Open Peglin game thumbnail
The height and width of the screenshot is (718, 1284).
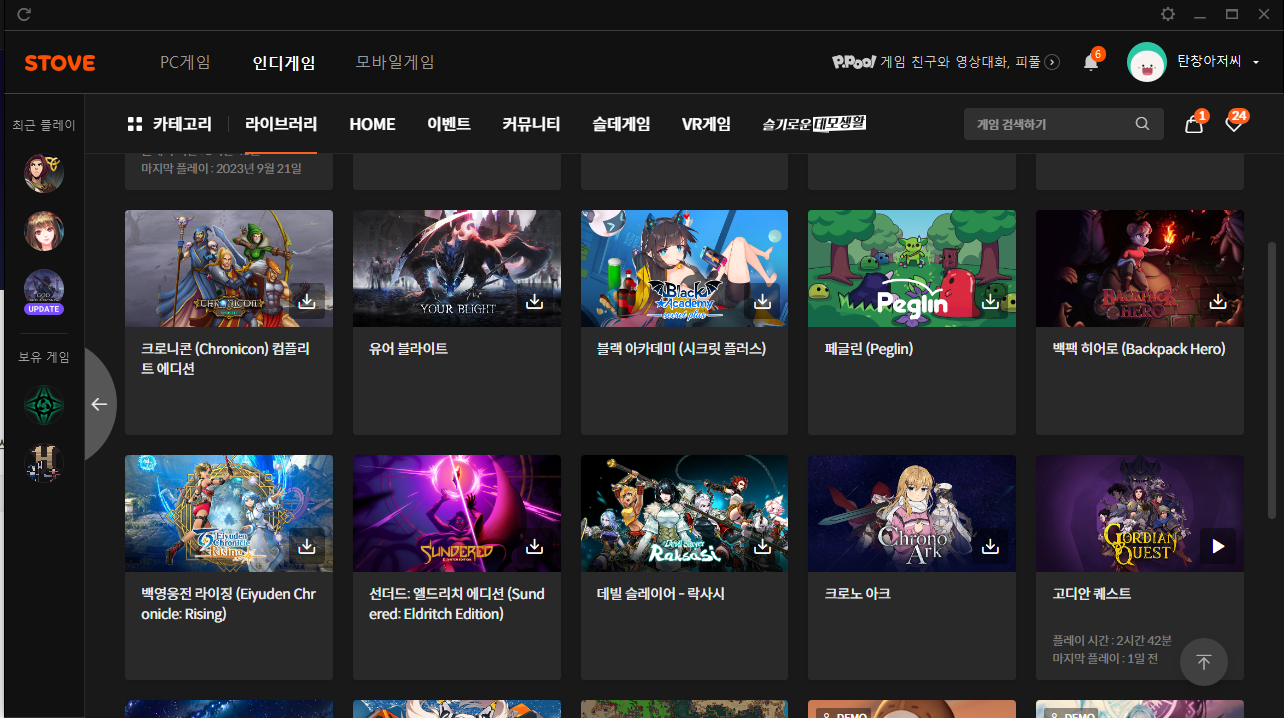click(x=912, y=268)
